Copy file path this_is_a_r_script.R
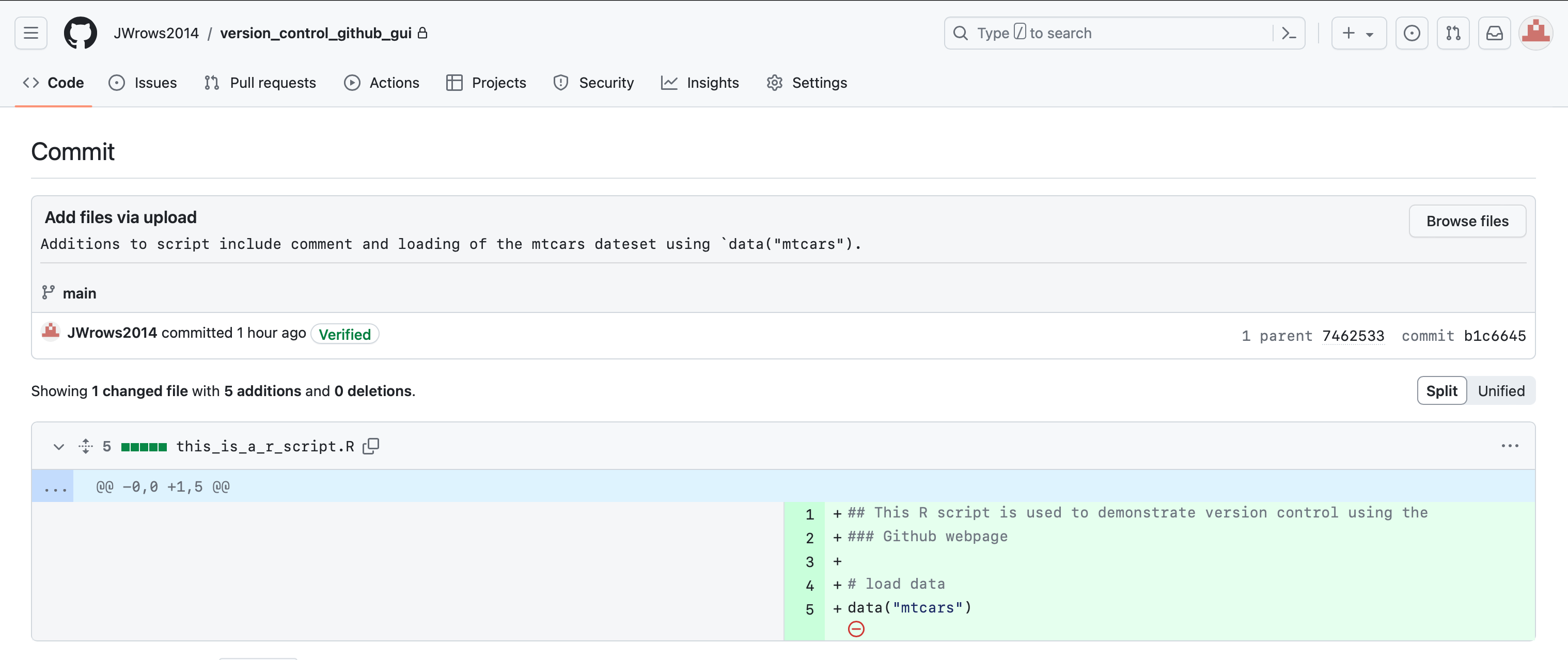 371,446
